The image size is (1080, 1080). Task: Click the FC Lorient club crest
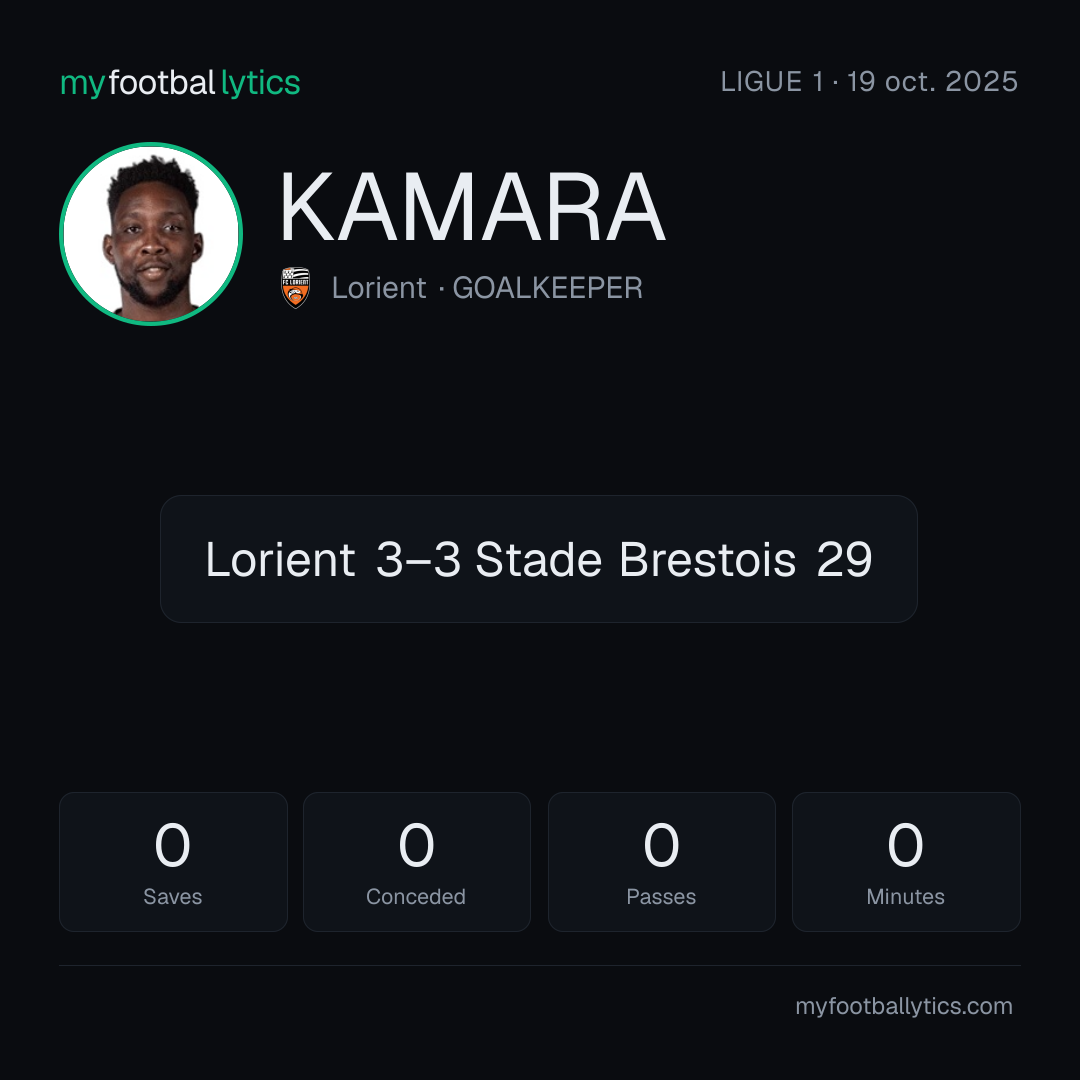pyautogui.click(x=295, y=288)
